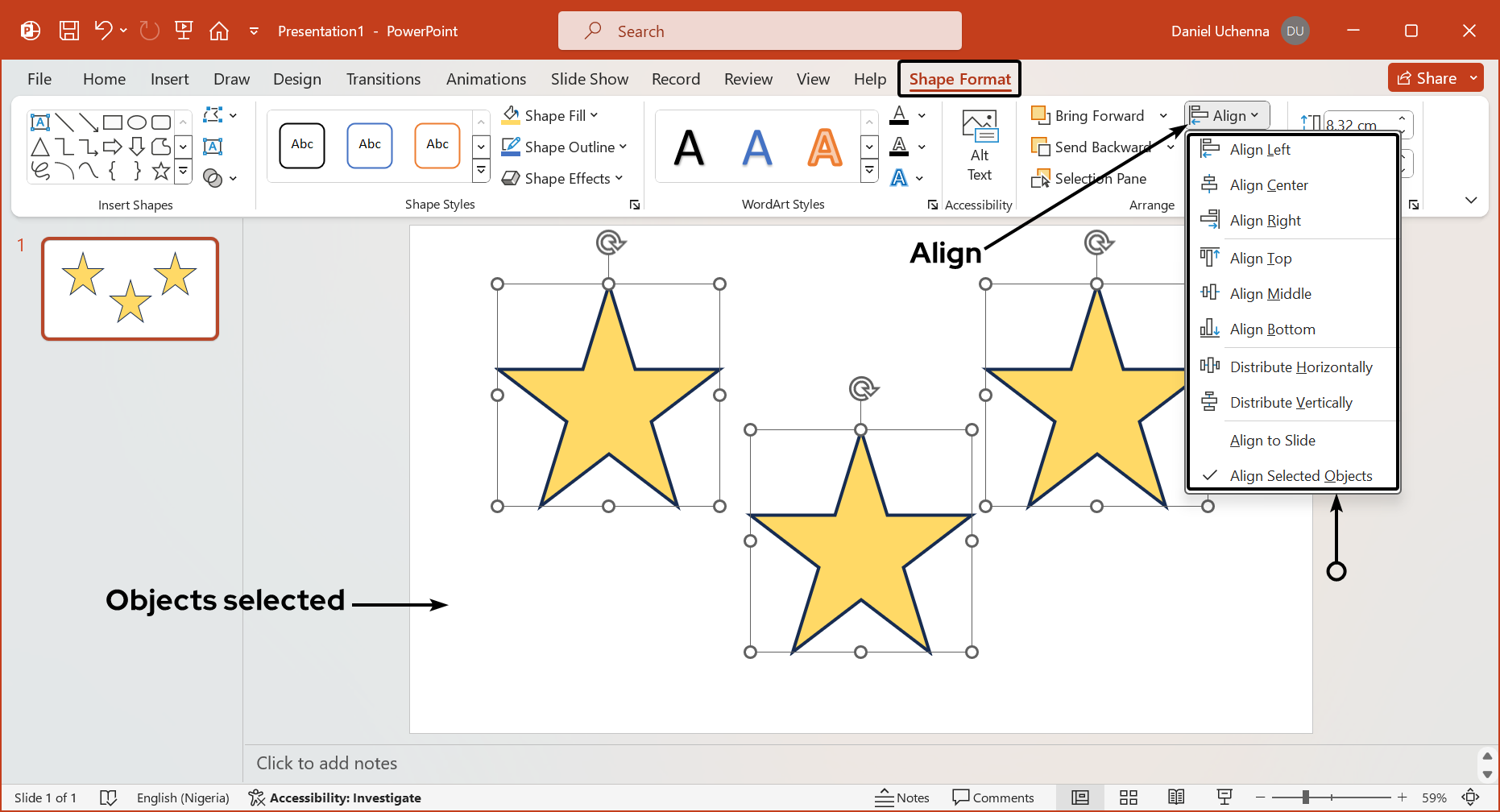Expand the Shape Fill dropdown

(595, 116)
